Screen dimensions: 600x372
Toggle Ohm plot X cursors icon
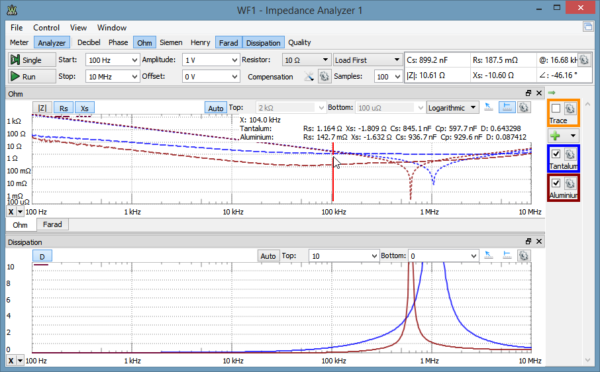click(507, 108)
